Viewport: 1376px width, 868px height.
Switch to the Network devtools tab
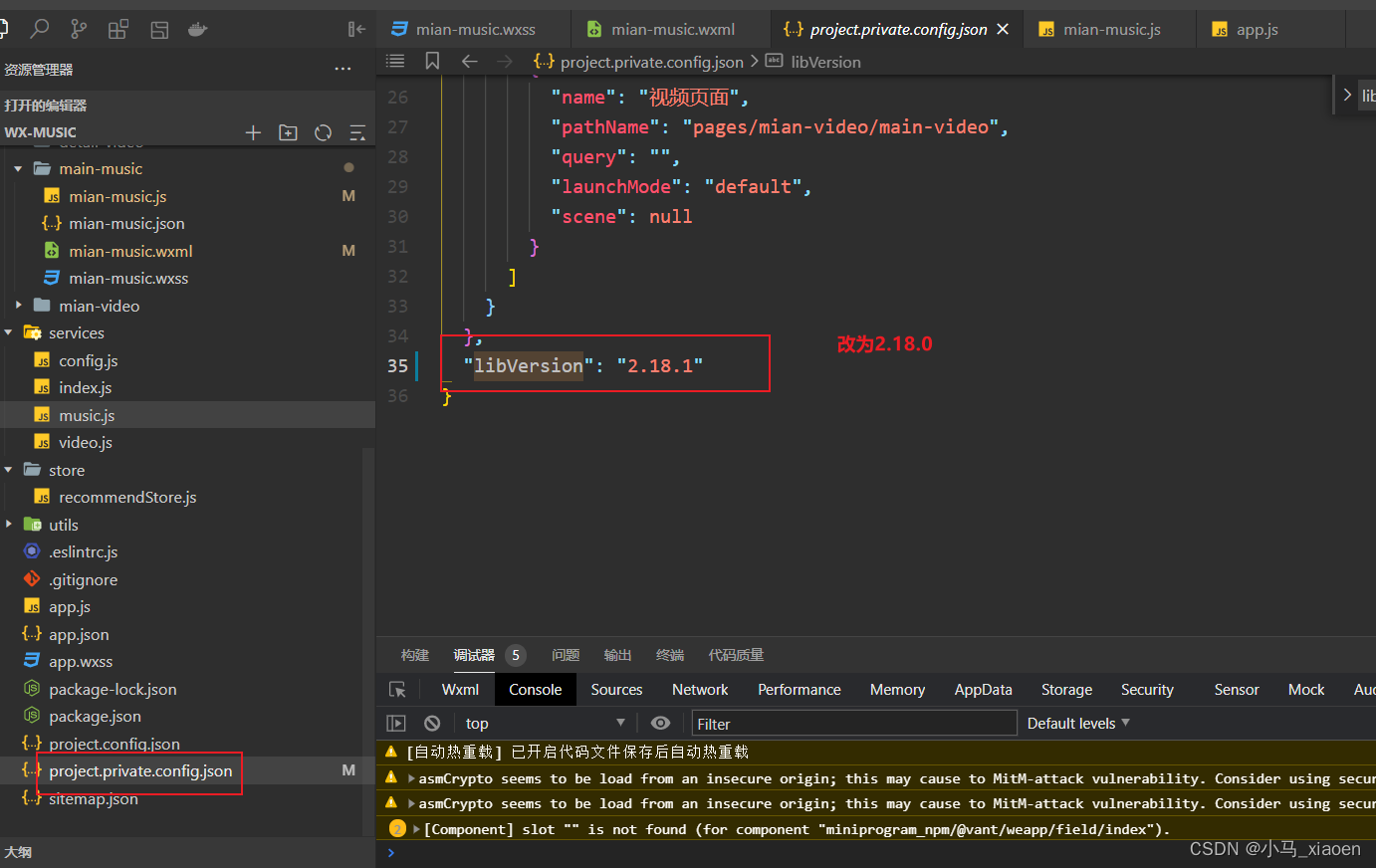[700, 689]
